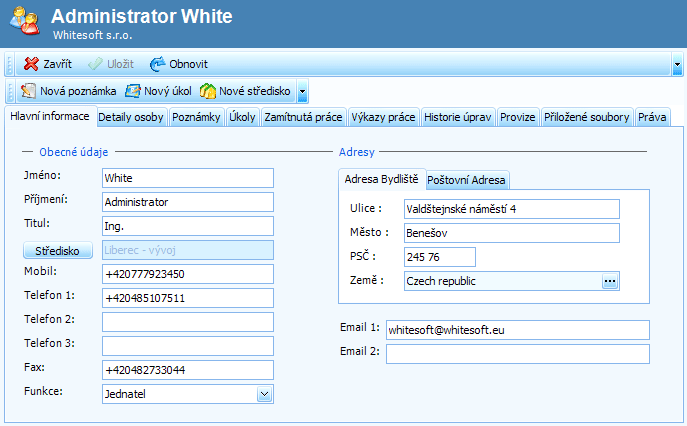Click the Zavřít close icon in toolbar
Screen dimensions: 687x426
click(x=31, y=64)
